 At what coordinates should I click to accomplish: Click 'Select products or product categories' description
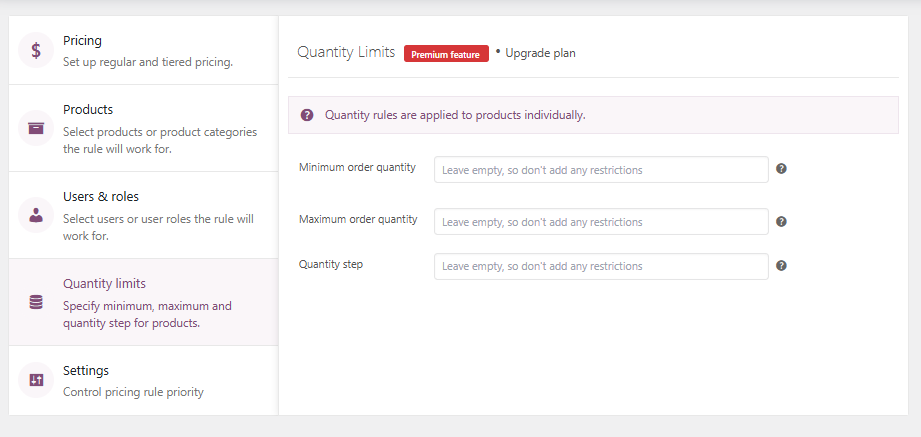(x=160, y=140)
